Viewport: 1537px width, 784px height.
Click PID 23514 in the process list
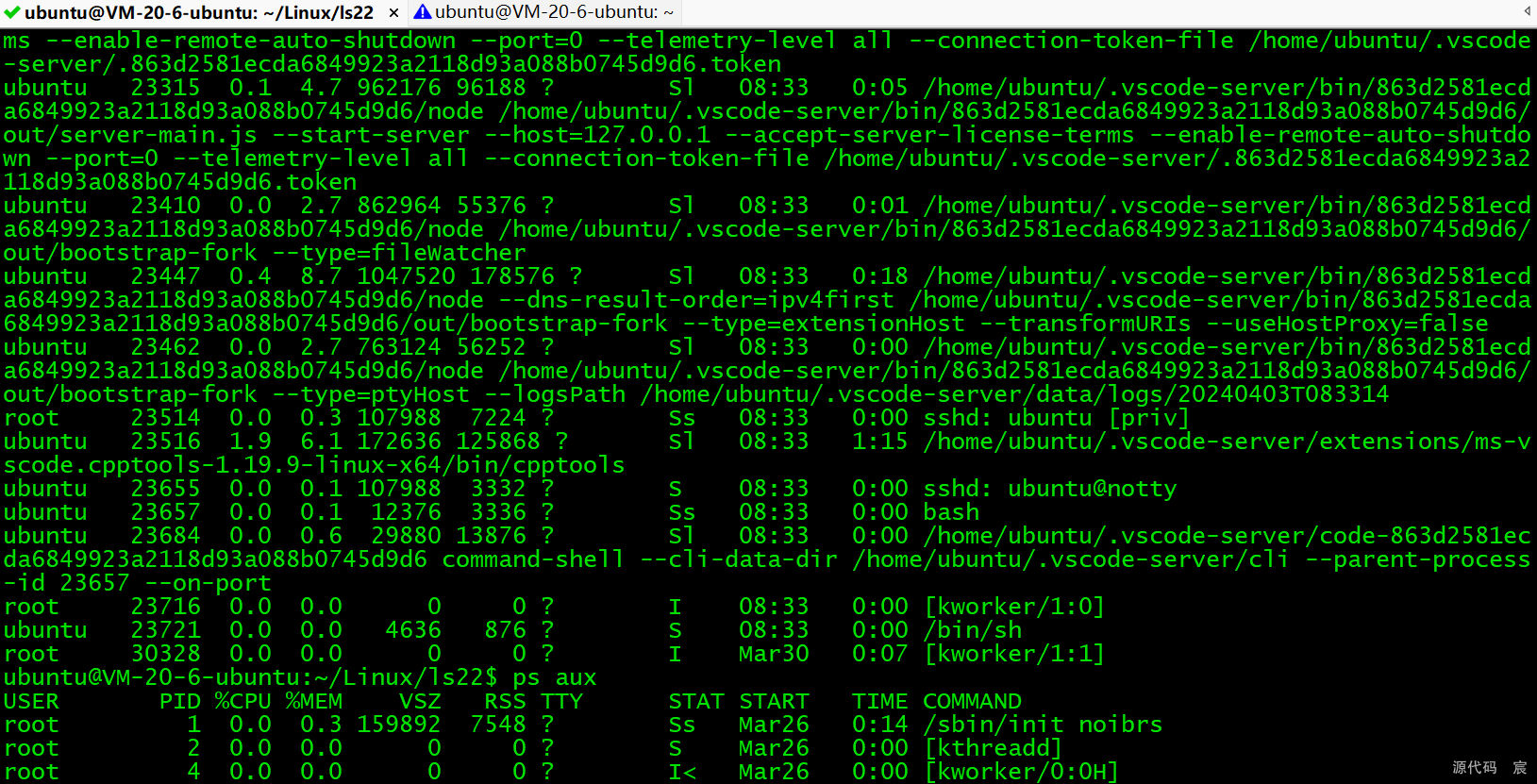pyautogui.click(x=165, y=418)
